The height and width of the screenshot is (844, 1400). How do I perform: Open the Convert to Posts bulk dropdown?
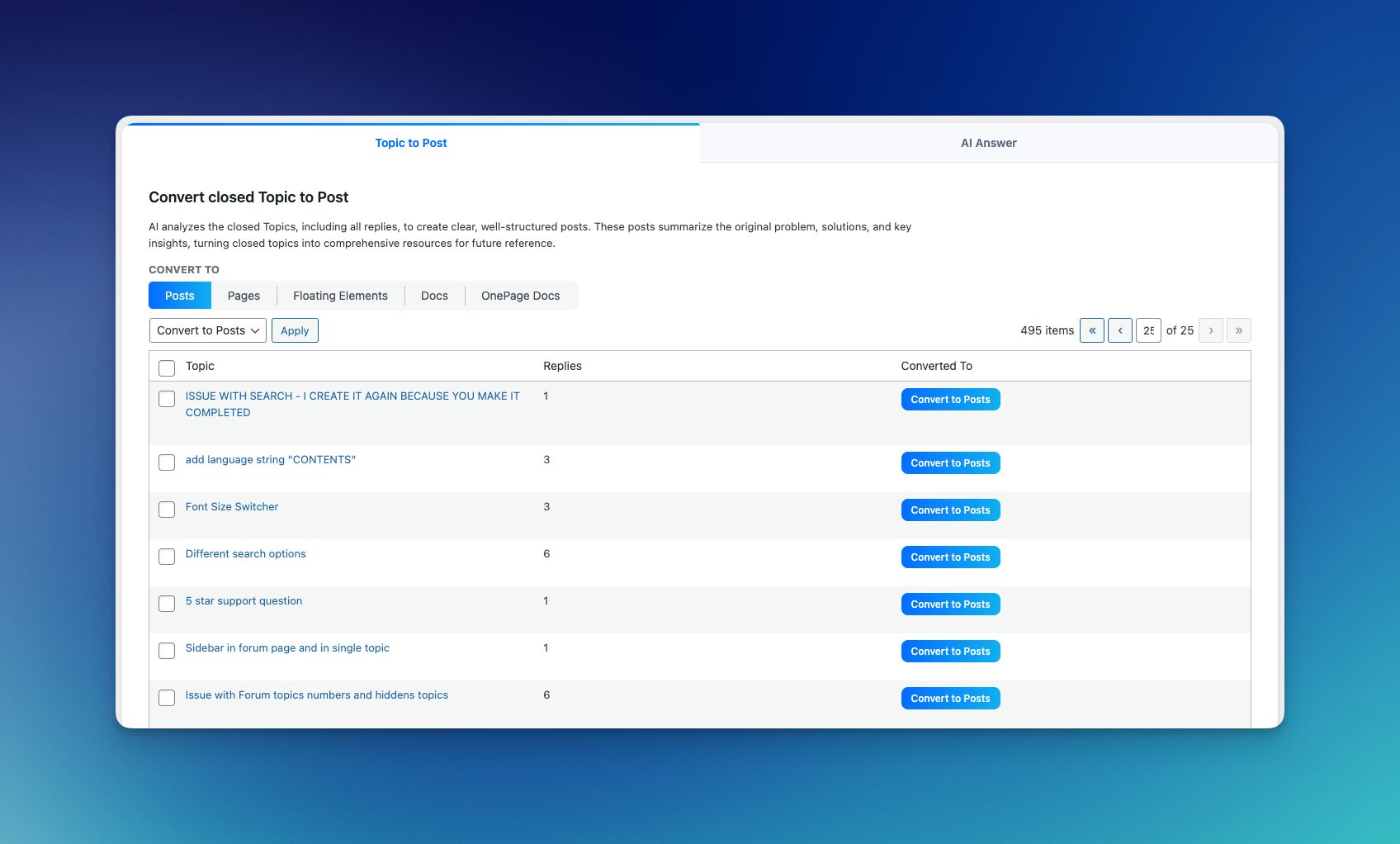[207, 330]
